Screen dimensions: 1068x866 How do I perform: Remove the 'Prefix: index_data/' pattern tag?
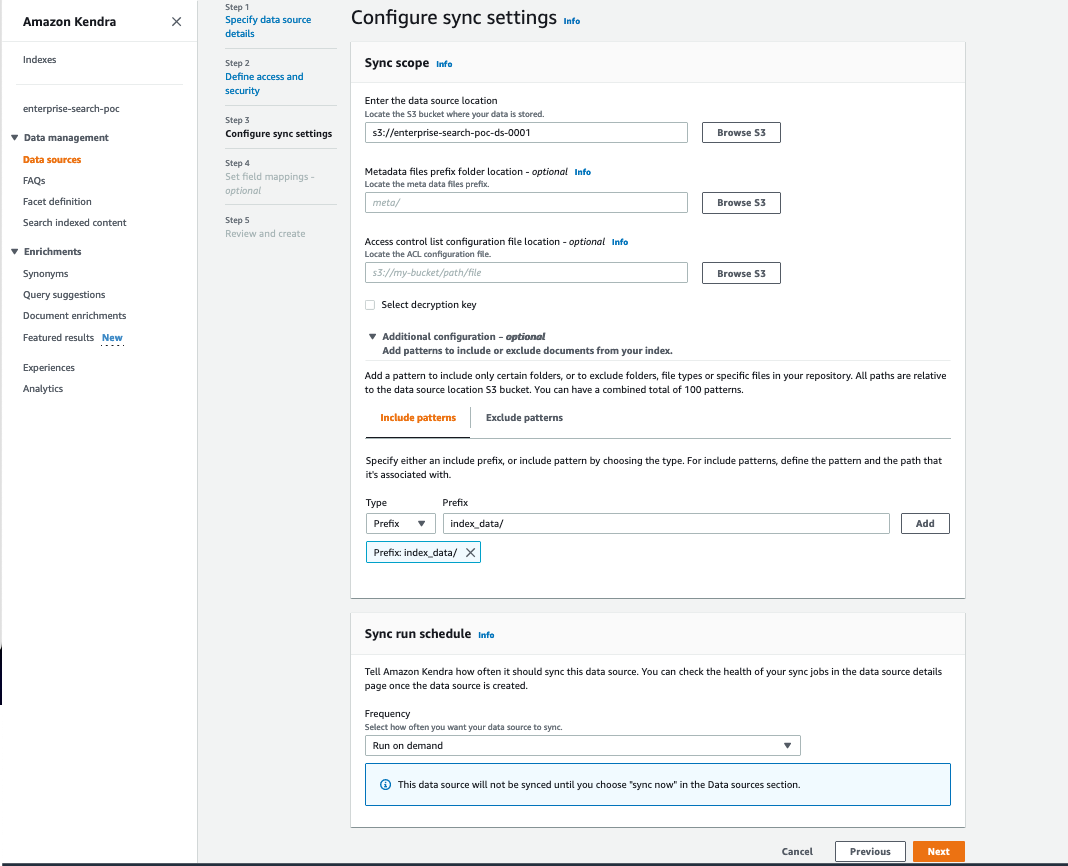pos(470,553)
